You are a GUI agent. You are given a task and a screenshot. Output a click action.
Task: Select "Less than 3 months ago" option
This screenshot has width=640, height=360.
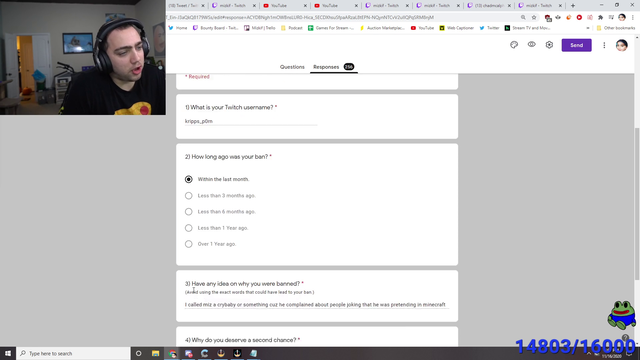189,196
